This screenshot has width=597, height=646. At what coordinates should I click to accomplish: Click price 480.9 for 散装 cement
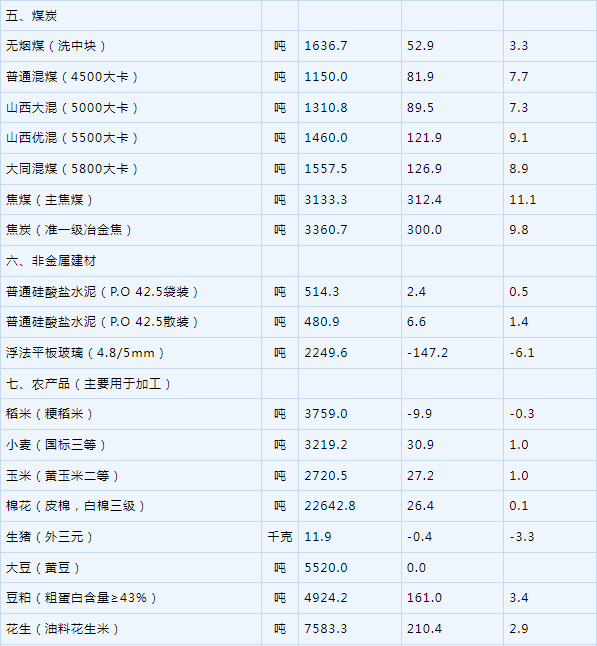point(321,322)
